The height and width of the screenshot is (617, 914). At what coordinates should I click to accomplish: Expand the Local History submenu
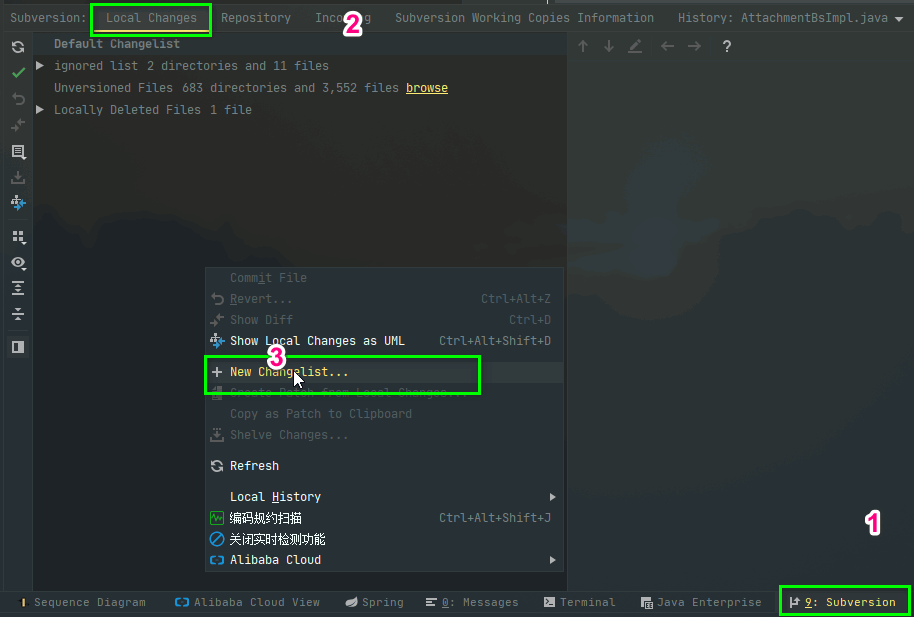[x=384, y=497]
